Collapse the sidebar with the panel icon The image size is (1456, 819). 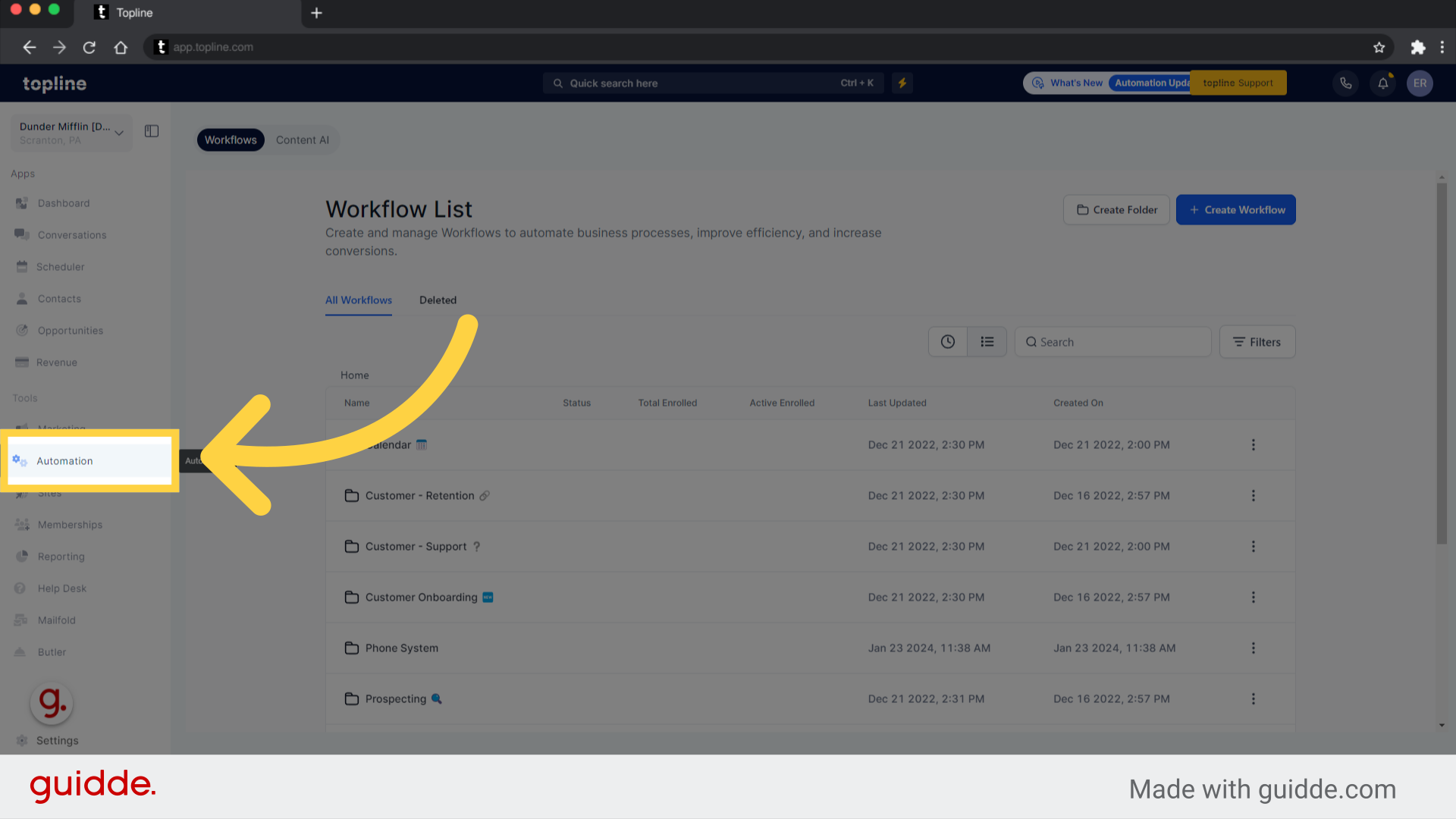[152, 131]
